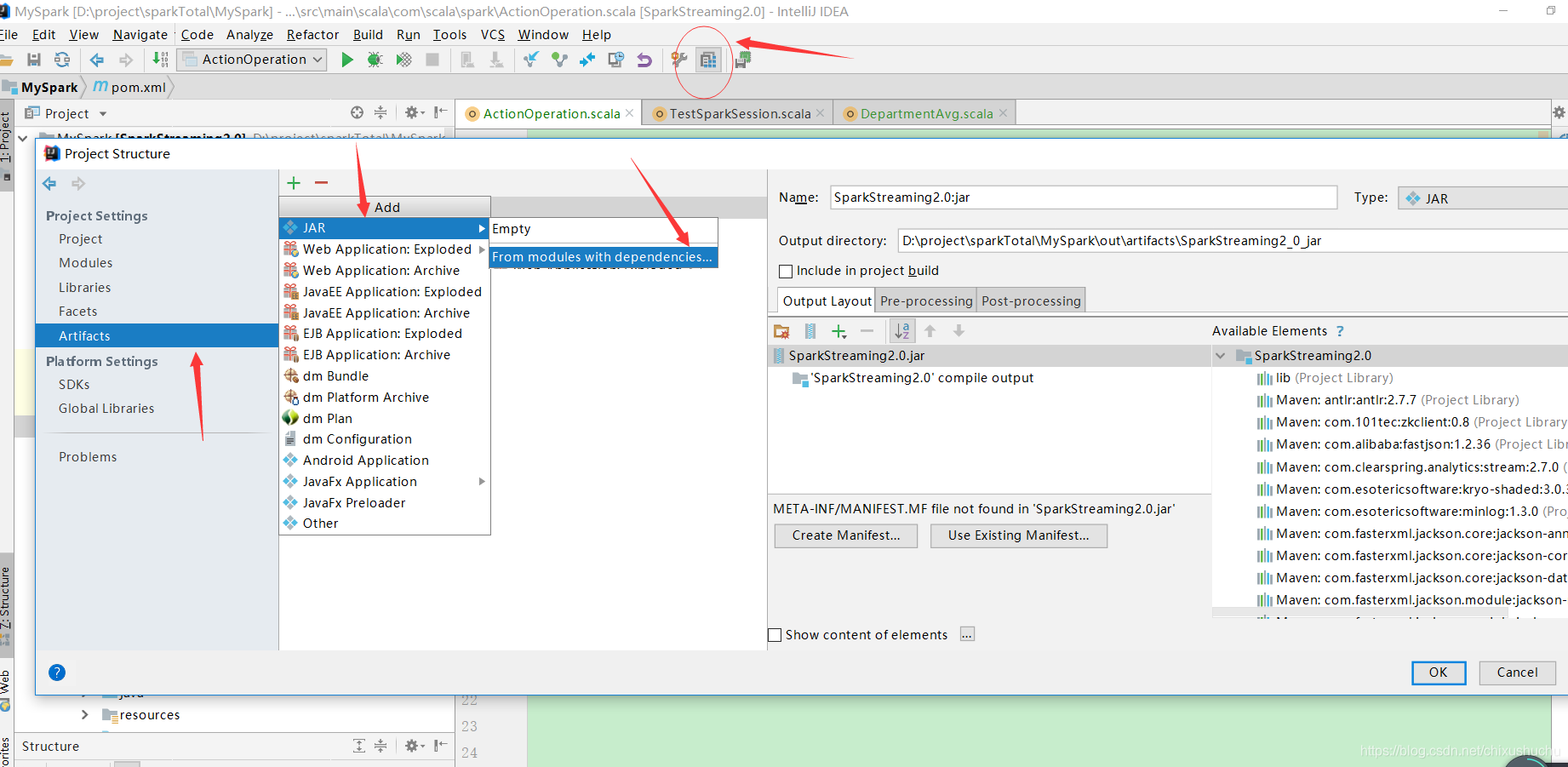Click the VCS commit changes icon
This screenshot has height=767, width=1568.
tap(559, 60)
